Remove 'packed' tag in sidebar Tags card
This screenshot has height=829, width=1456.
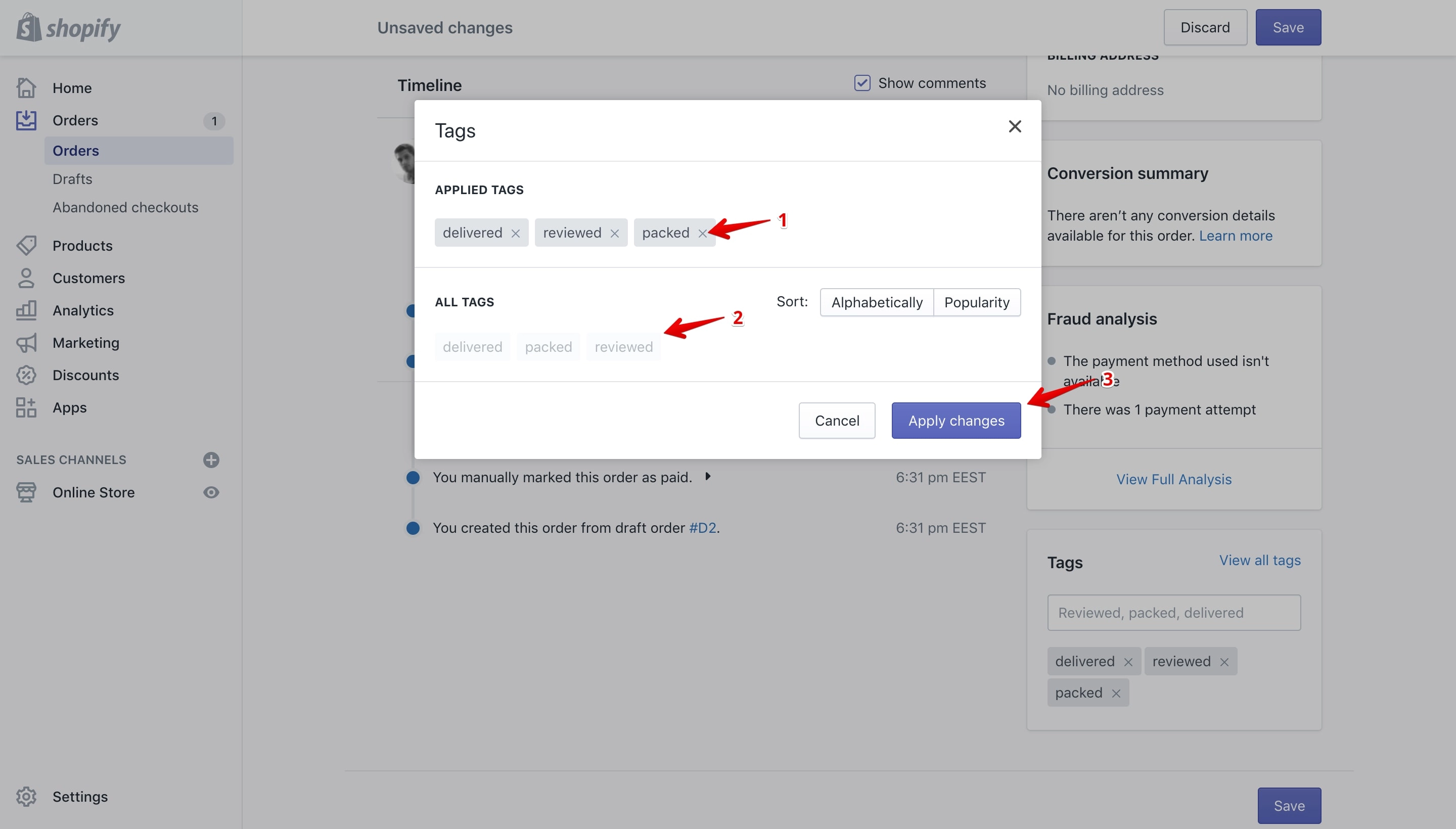[x=1116, y=694]
